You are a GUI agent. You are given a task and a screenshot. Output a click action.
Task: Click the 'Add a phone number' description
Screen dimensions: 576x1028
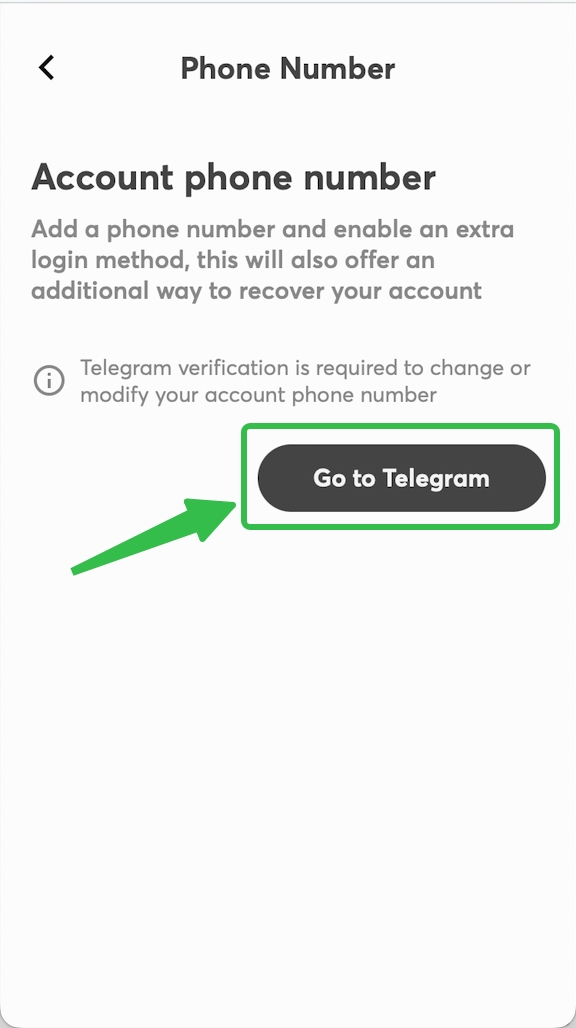click(x=273, y=260)
